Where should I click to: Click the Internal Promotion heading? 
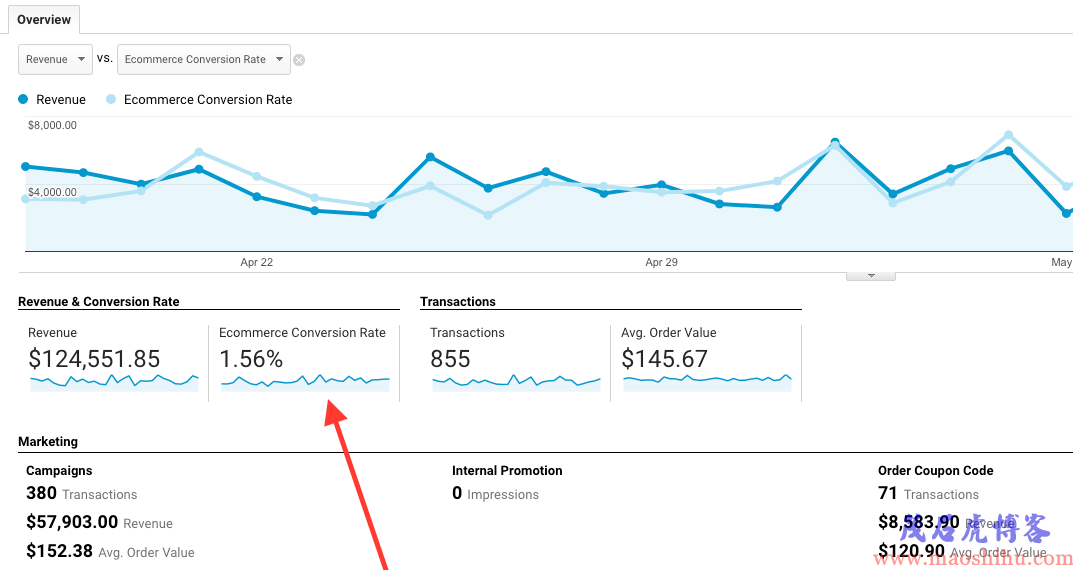tap(507, 471)
